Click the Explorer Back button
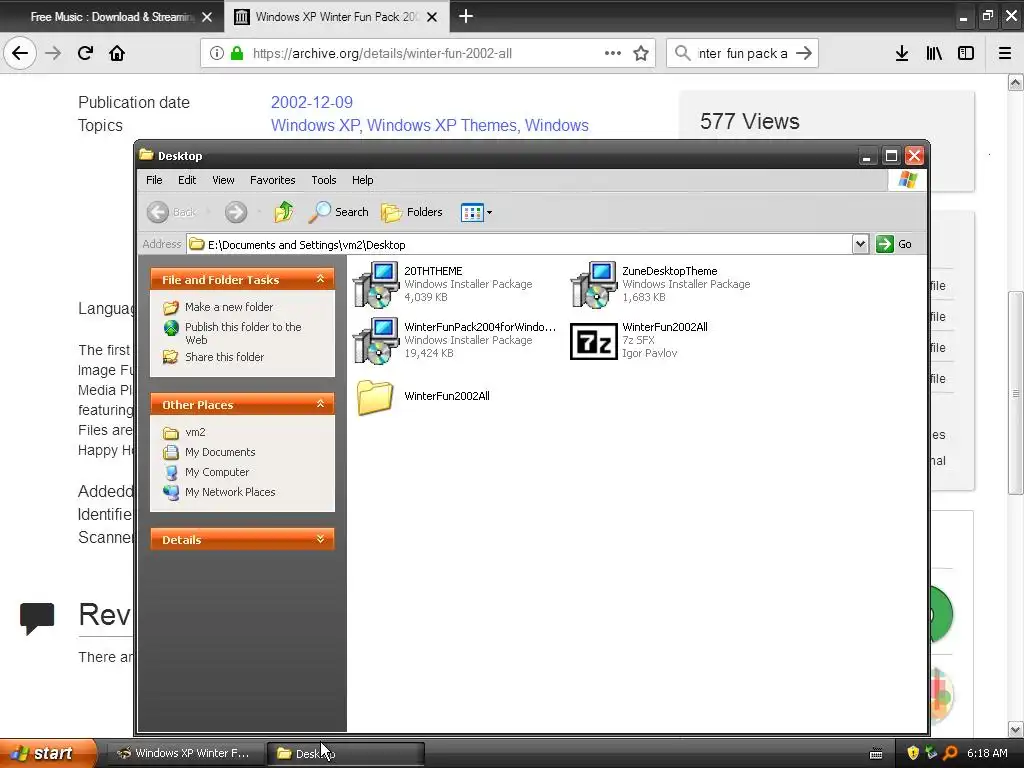 [171, 212]
